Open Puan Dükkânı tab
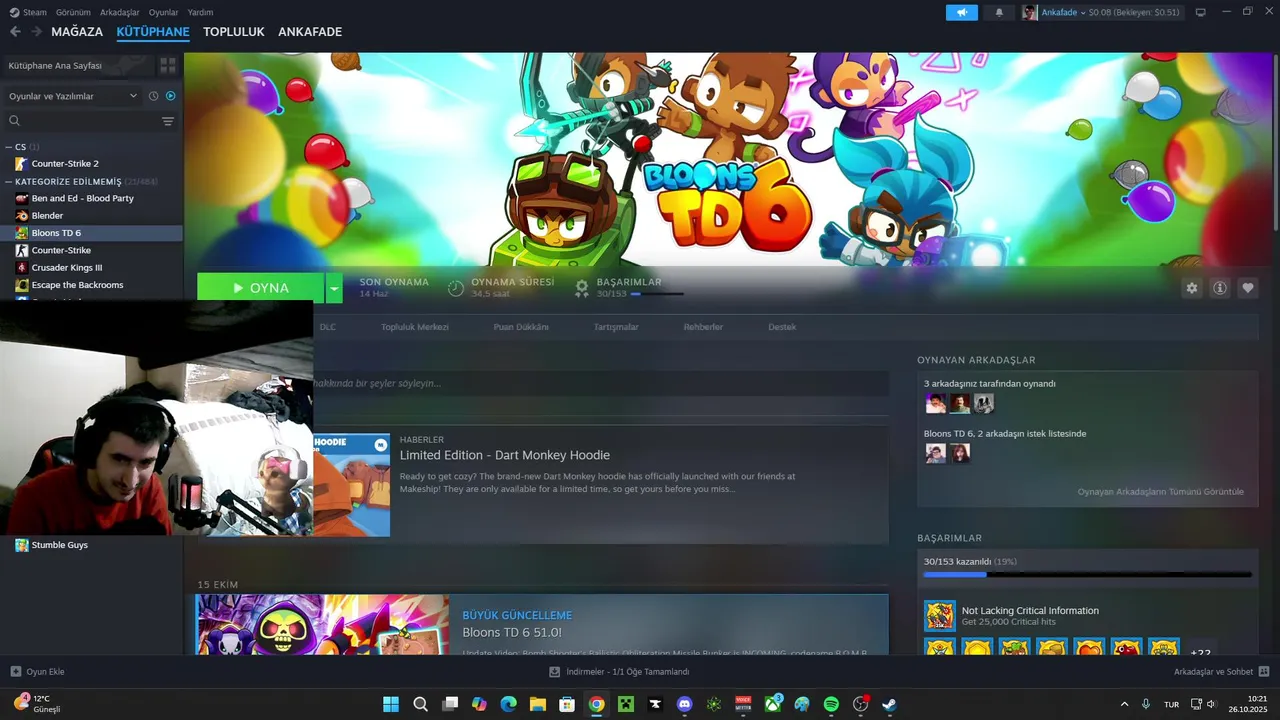This screenshot has height=720, width=1280. click(x=521, y=327)
